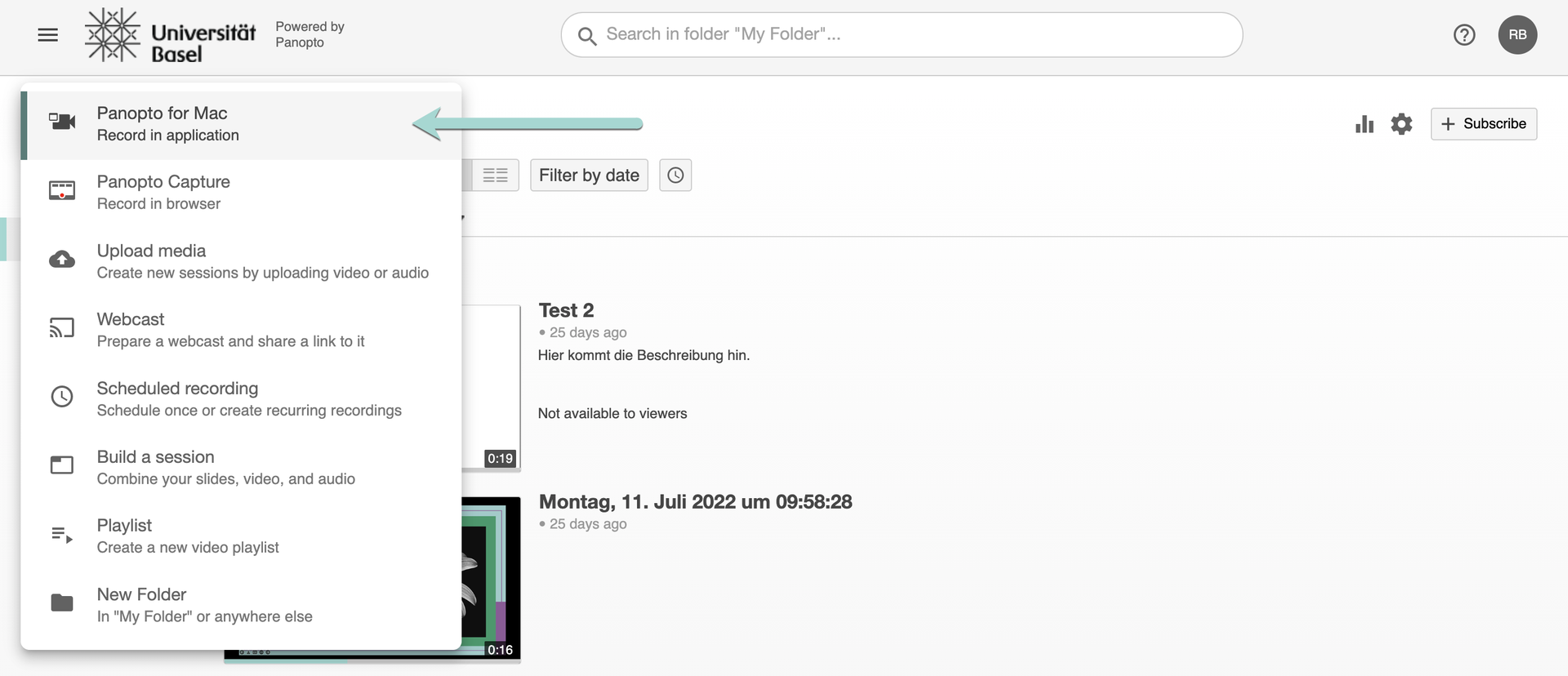
Task: Choose the Webcast option
Action: [x=241, y=330]
